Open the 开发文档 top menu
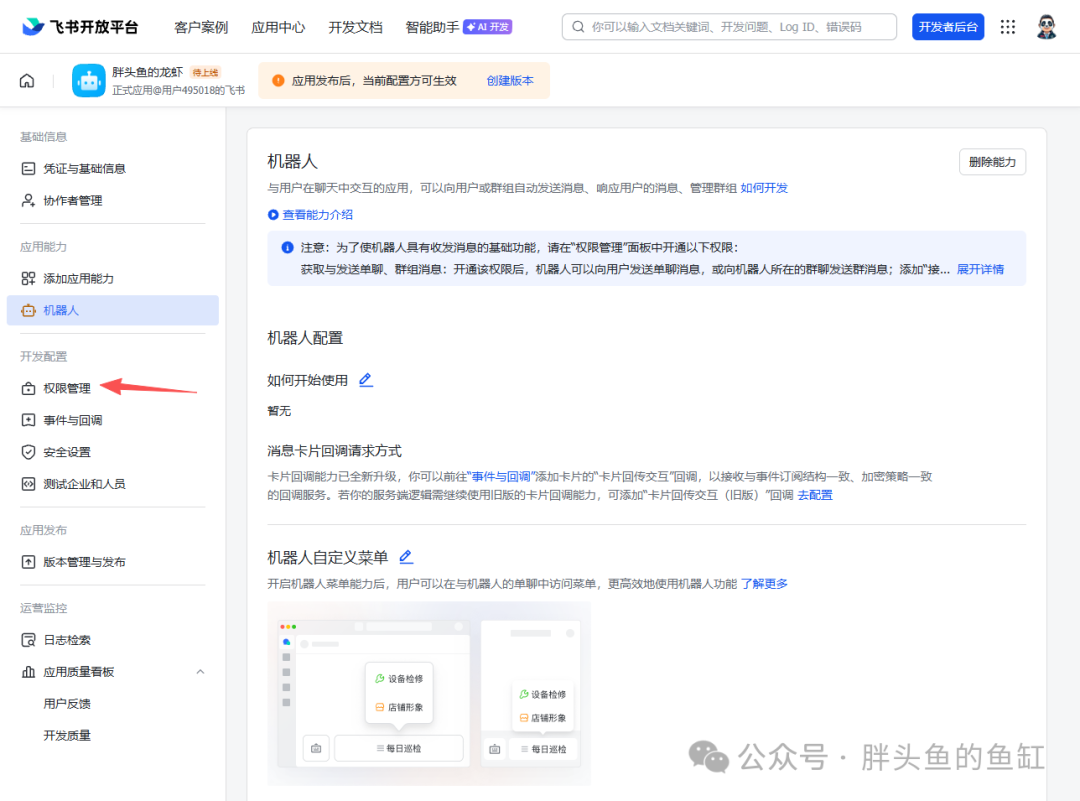 [x=355, y=28]
